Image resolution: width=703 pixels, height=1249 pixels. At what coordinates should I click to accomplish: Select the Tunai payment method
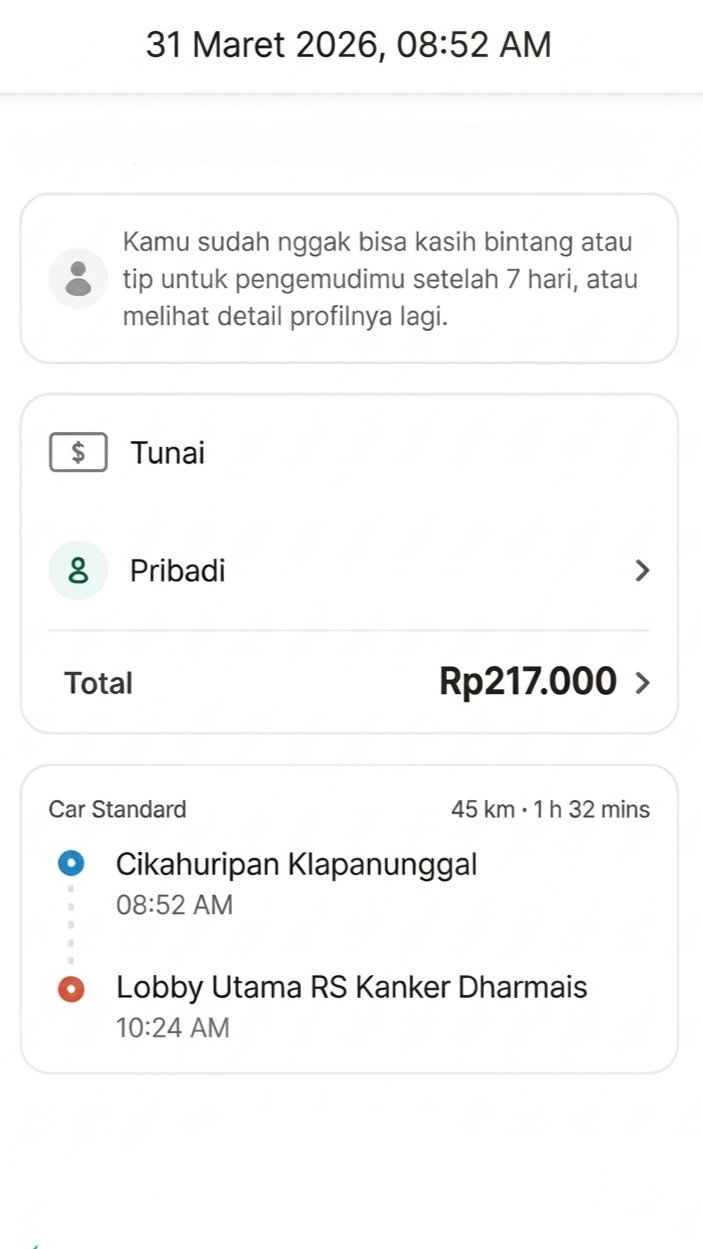tap(167, 453)
